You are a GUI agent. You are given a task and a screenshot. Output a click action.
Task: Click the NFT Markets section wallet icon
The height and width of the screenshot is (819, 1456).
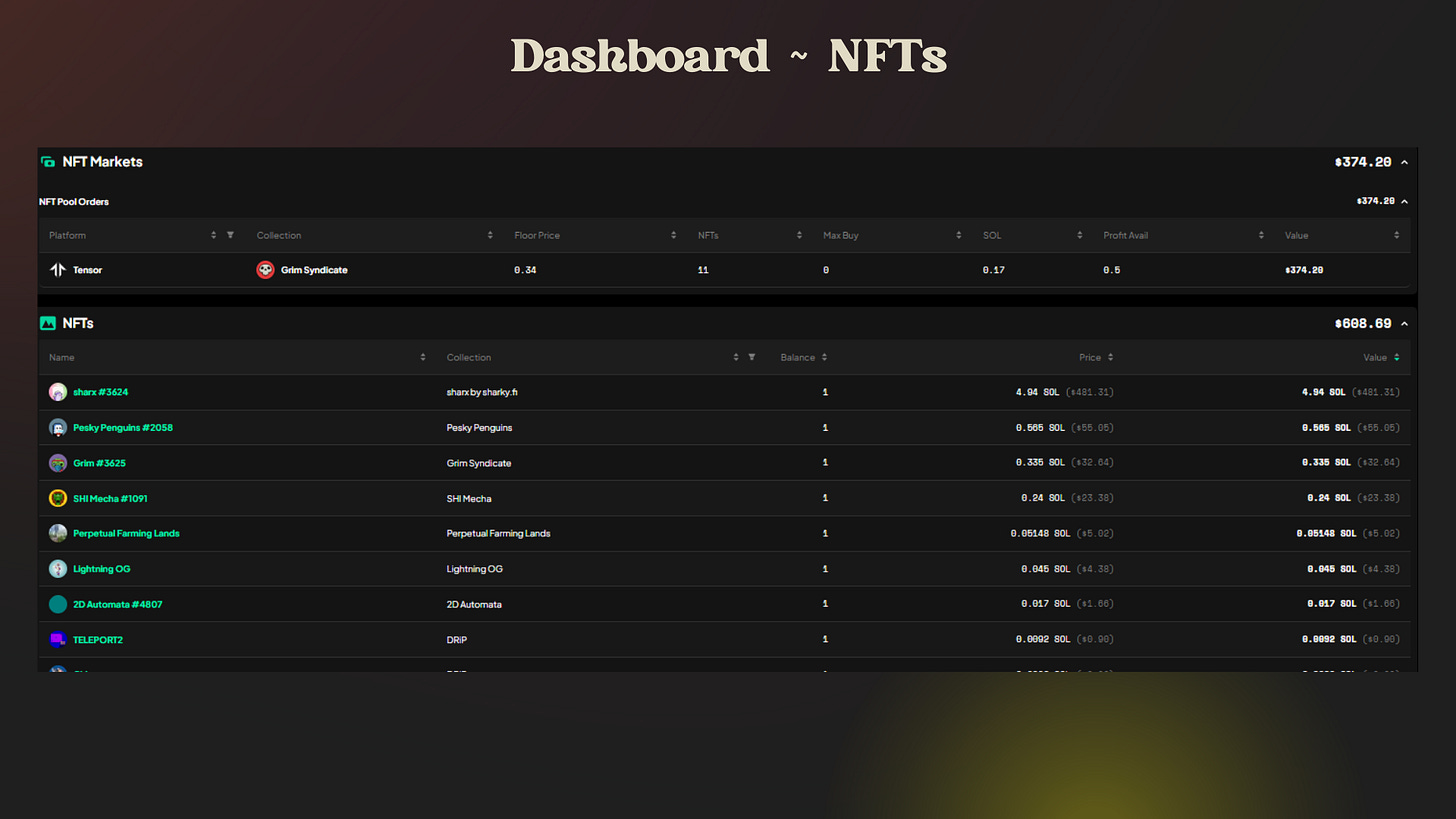pos(47,162)
